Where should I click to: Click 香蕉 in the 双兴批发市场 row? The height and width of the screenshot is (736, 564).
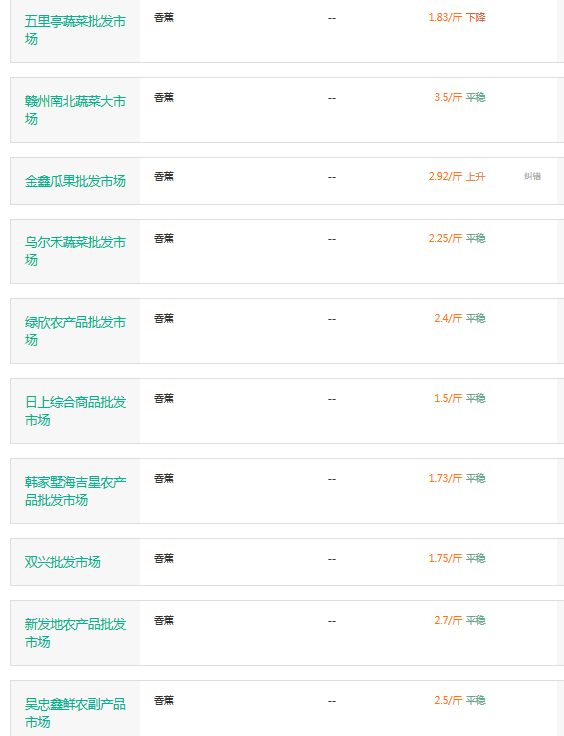[164, 558]
